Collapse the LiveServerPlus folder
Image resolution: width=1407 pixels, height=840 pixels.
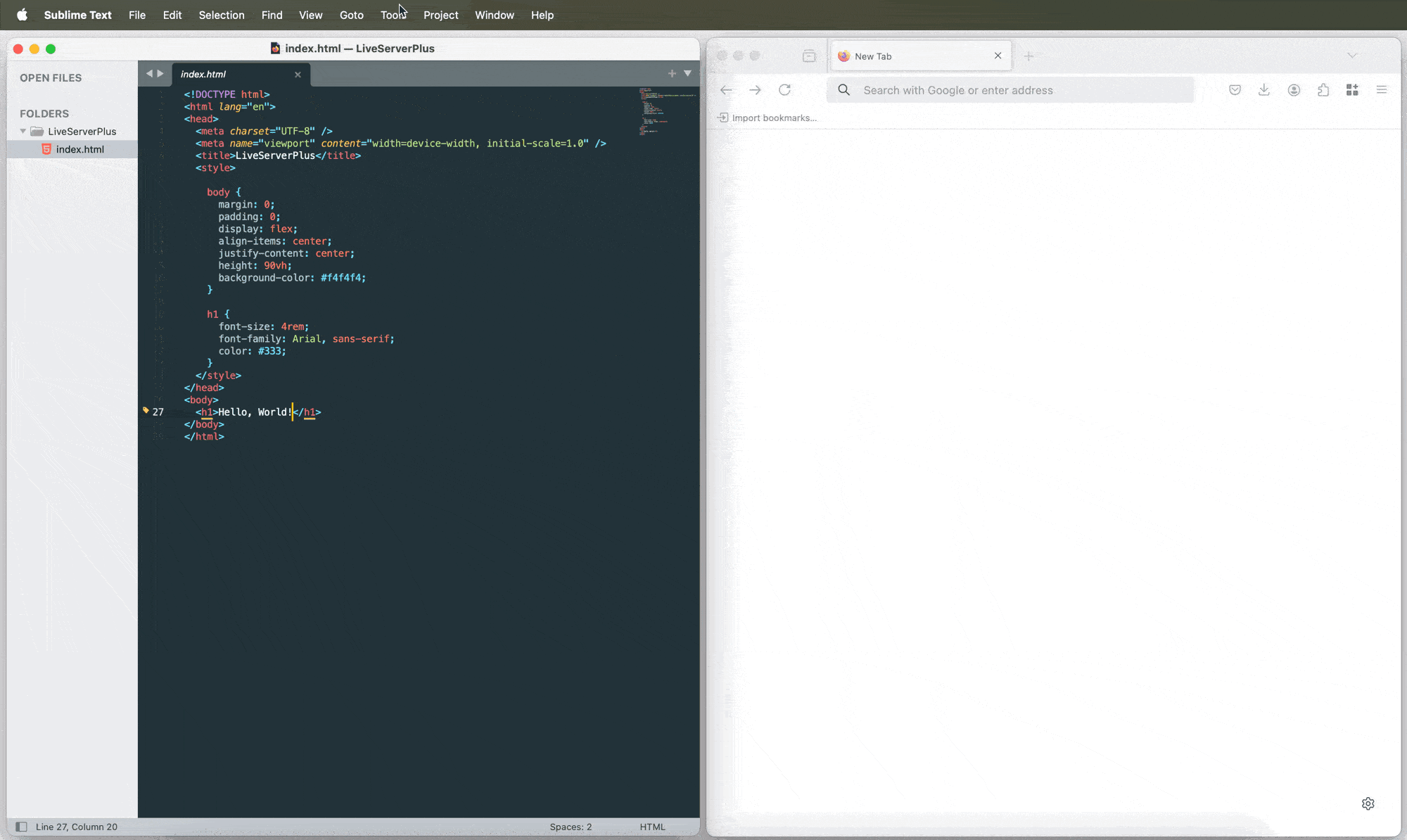click(x=23, y=132)
